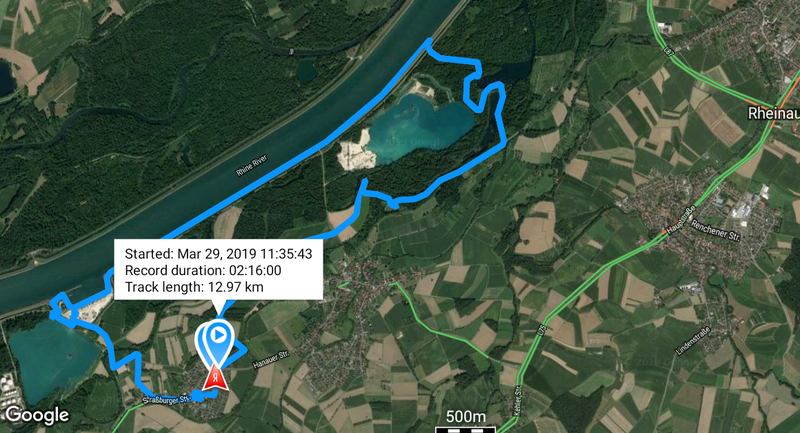The width and height of the screenshot is (800, 433).
Task: Select the Track length 12.97 km text
Action: coord(194,287)
